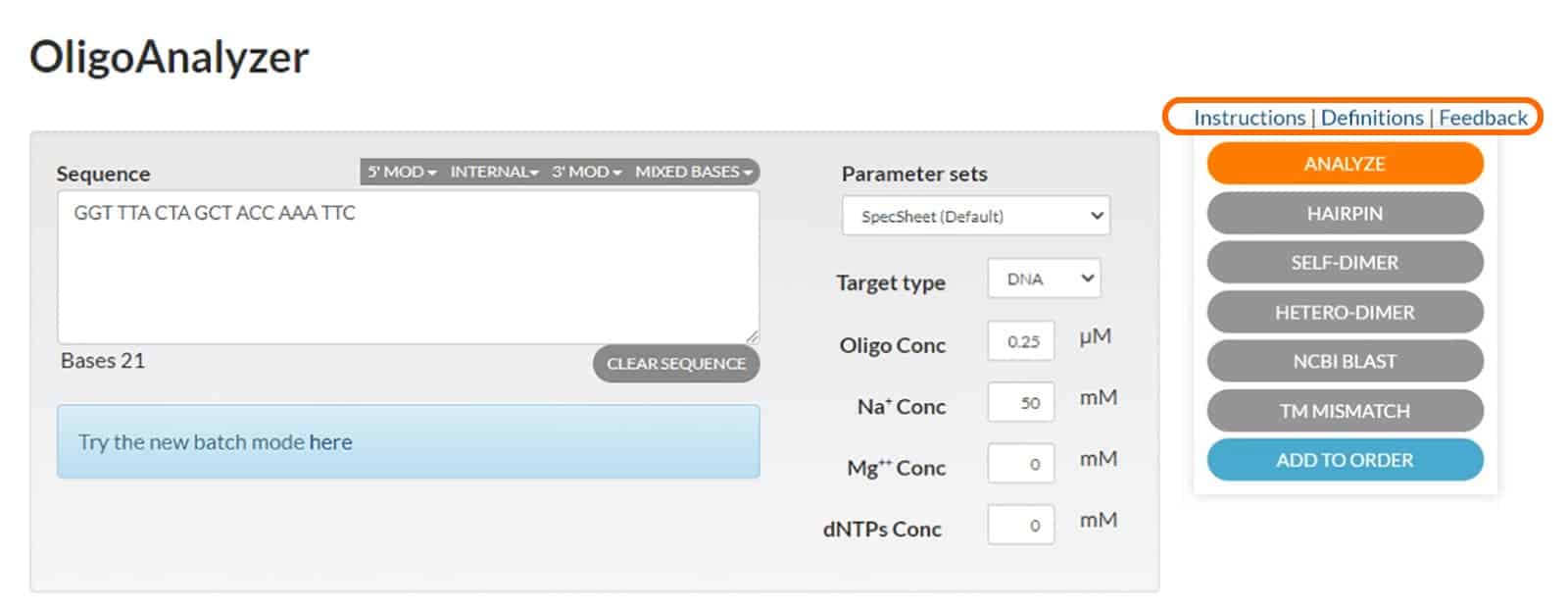Open the INTERNAL modifications dropdown
This screenshot has height=610, width=1568.
click(x=494, y=172)
